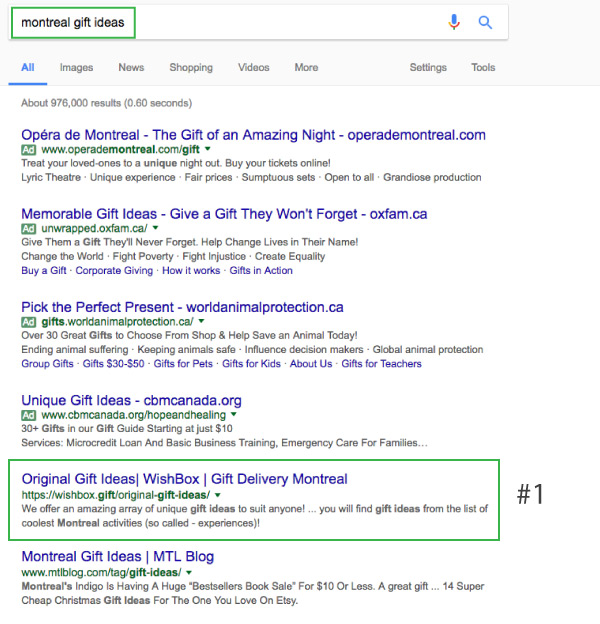Open the Opéra de Montreal ad result
Screen dimensions: 600x624
[253, 135]
